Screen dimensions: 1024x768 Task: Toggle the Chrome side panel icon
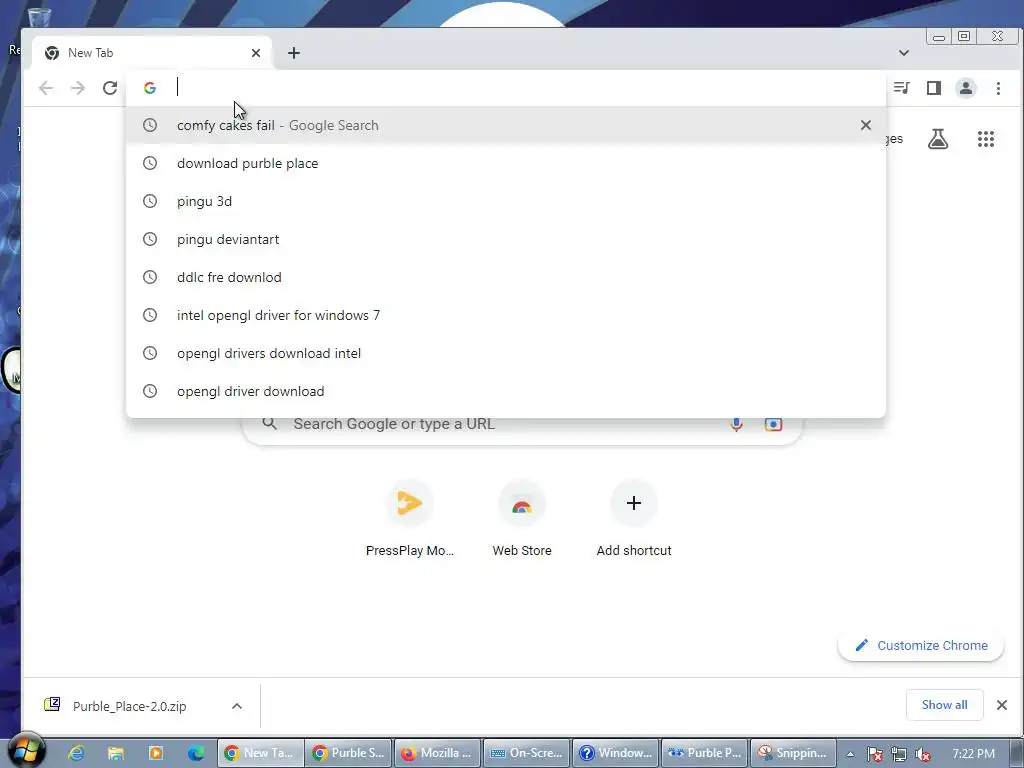click(x=934, y=88)
